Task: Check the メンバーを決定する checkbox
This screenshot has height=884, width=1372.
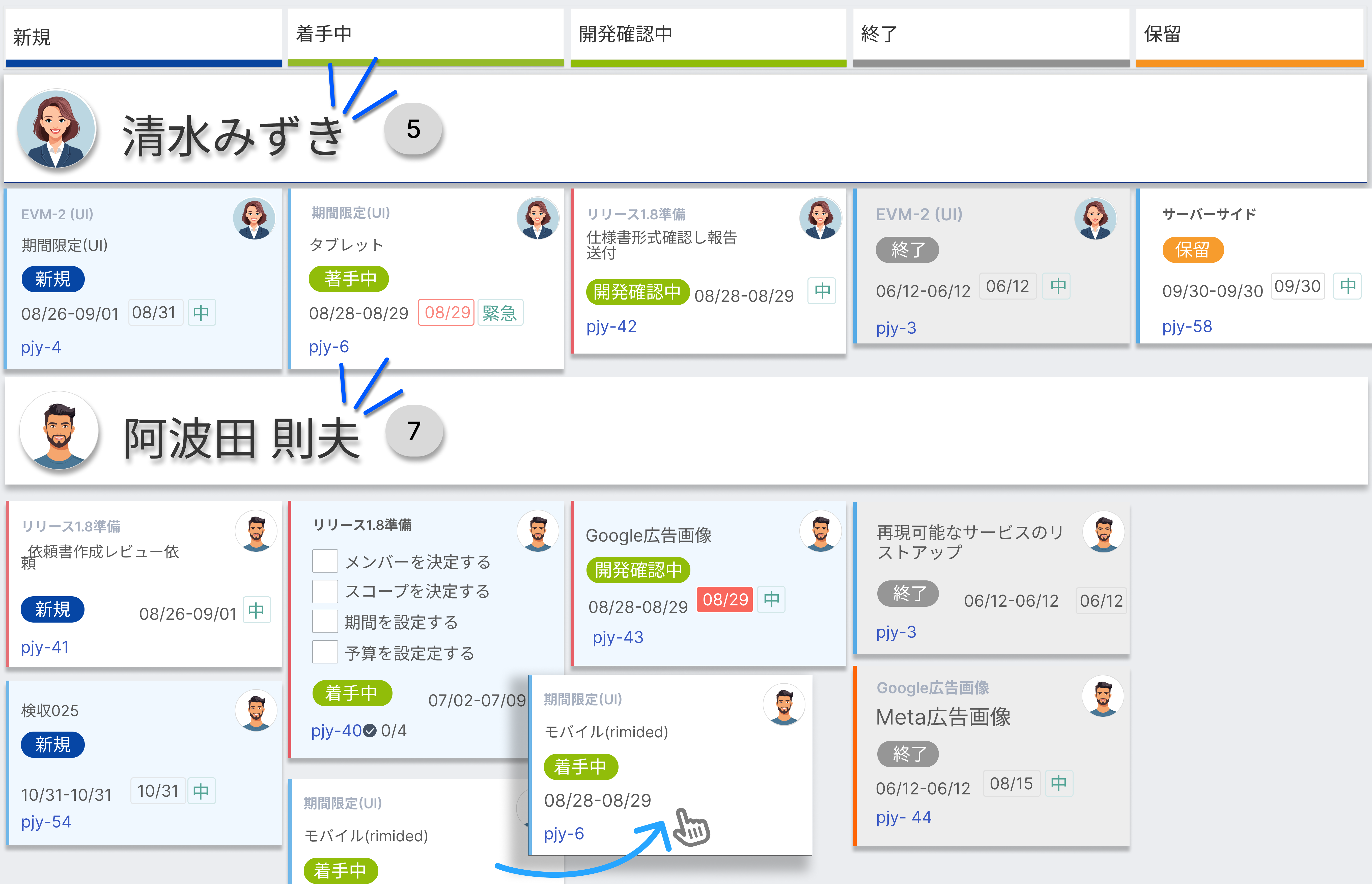Action: click(325, 561)
